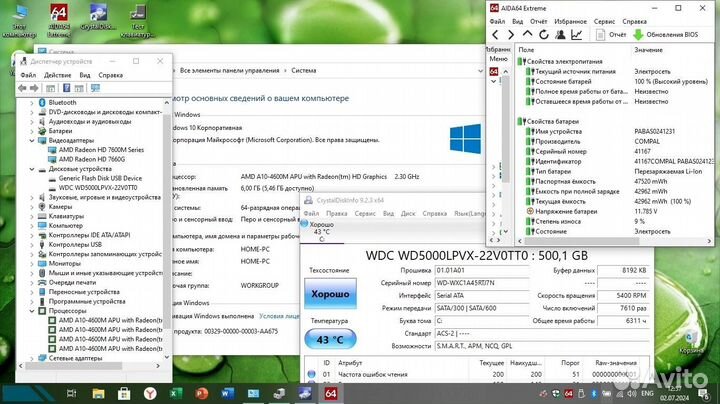720x404 pixels.
Task: Open Условия лицензии link in System window
Action: (x=279, y=316)
